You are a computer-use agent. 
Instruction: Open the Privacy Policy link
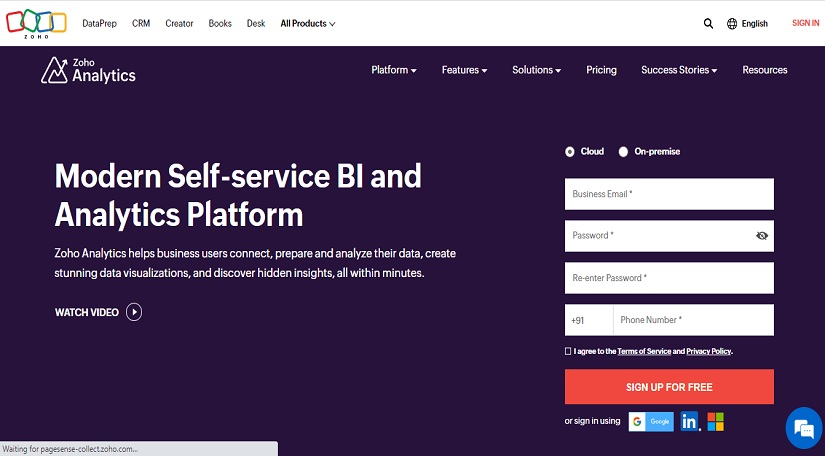pos(709,351)
